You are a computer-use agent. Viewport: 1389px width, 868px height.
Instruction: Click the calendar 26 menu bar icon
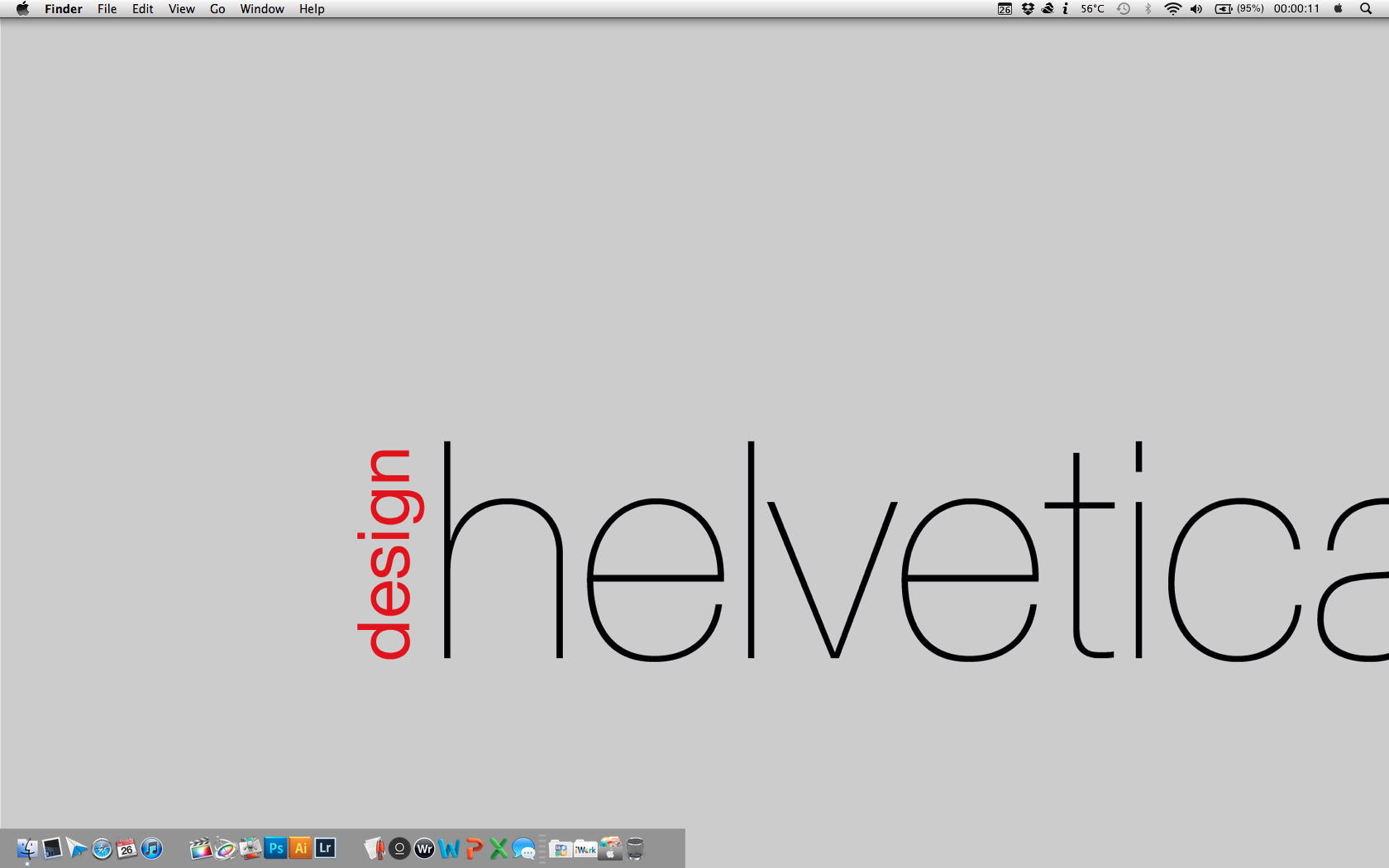click(x=1005, y=9)
